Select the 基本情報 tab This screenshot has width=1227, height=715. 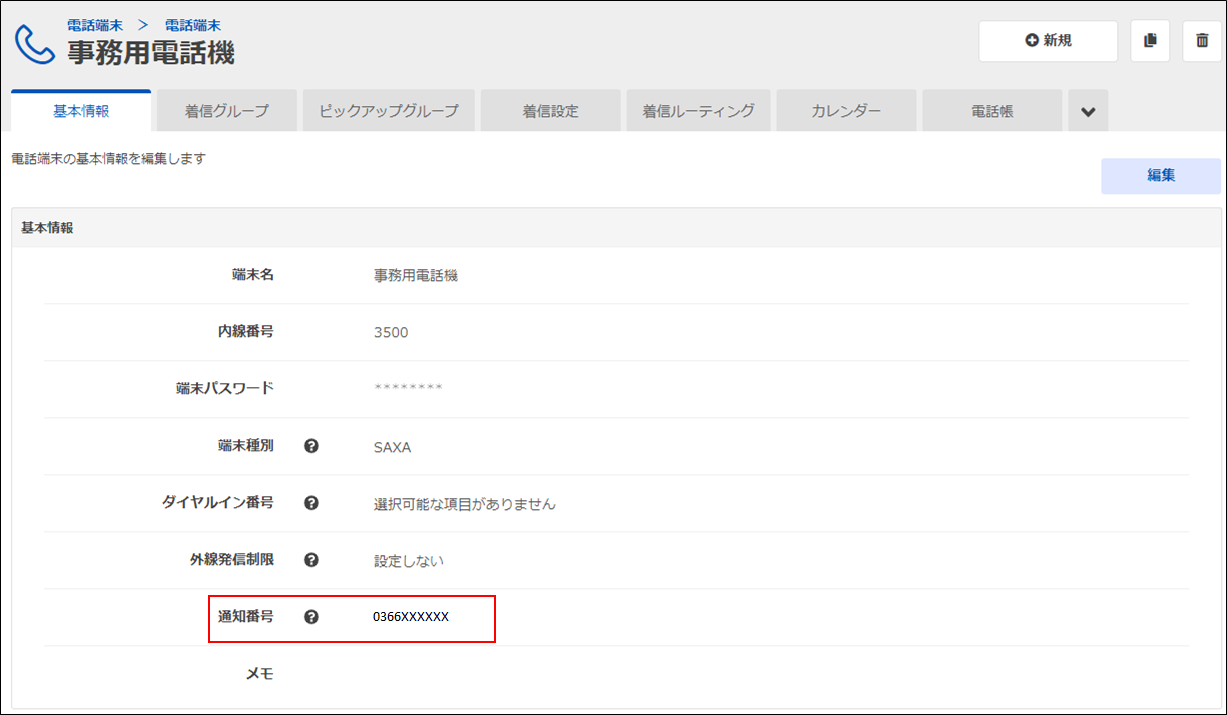point(81,111)
